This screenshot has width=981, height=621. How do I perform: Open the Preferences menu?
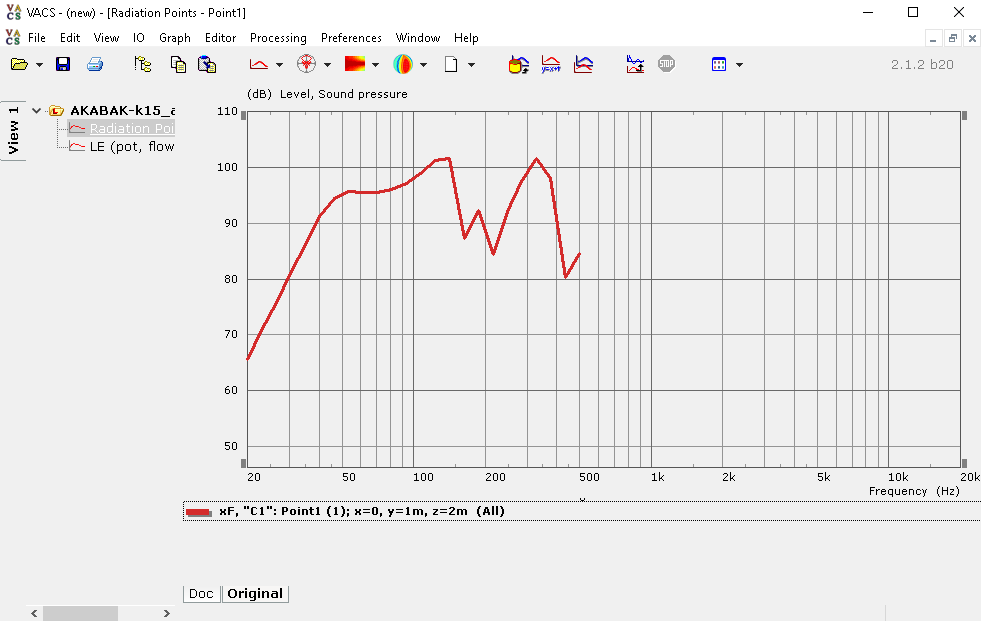click(351, 38)
